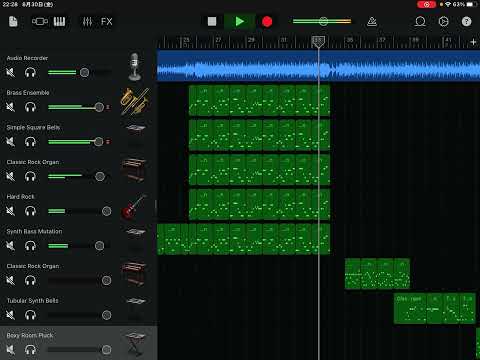Mute the Hard Rock guitar track
The width and height of the screenshot is (480, 360).
tap(10, 211)
